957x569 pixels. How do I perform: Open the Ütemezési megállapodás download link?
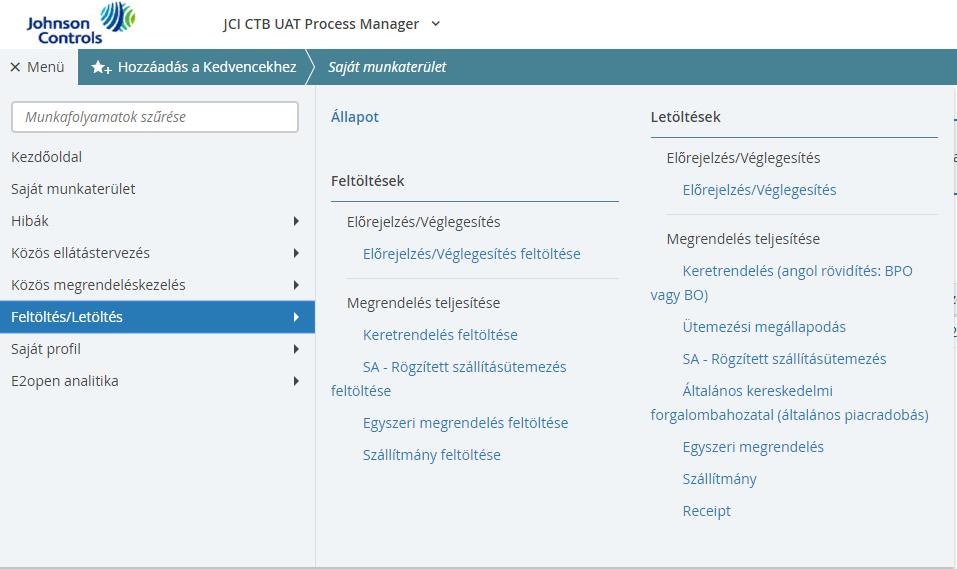click(764, 327)
